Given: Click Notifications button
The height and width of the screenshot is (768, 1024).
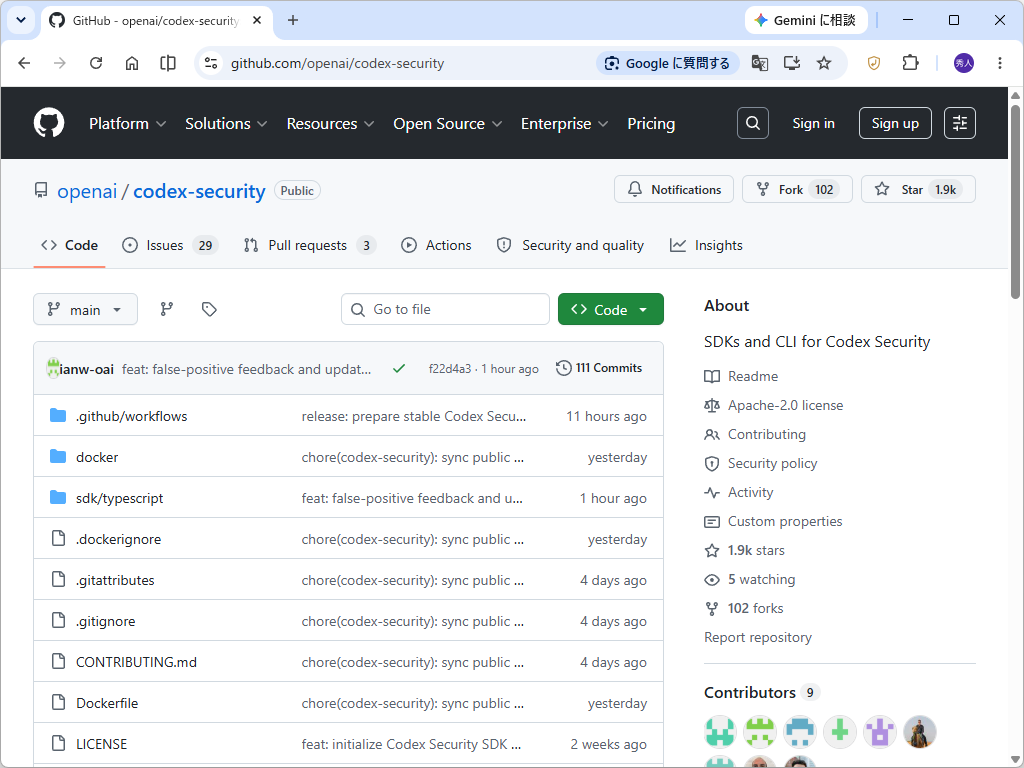Looking at the screenshot, I should click(674, 189).
